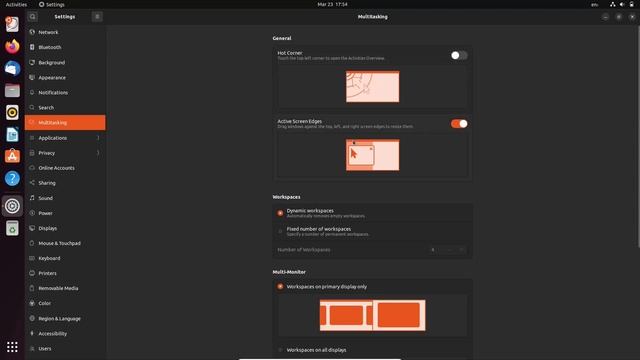Open the Multitasking sidebar entry
This screenshot has height=360, width=640.
(65, 122)
